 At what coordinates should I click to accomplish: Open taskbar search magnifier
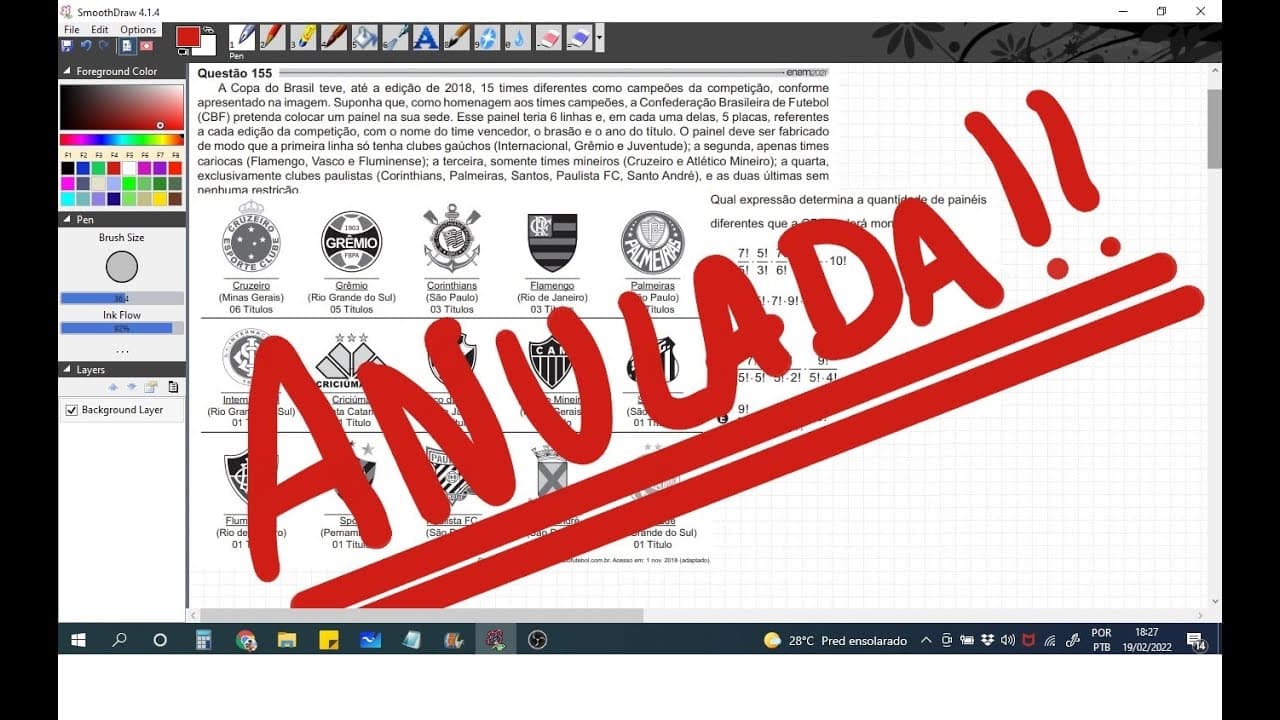click(x=119, y=640)
